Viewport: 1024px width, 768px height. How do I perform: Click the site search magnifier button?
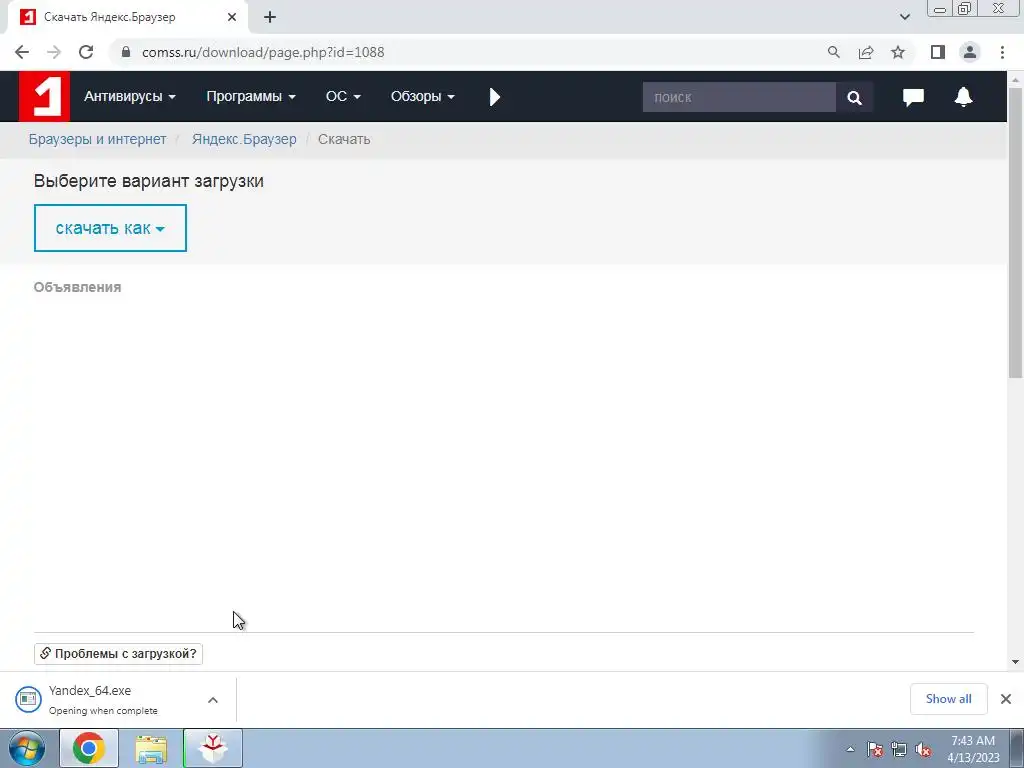(x=854, y=97)
